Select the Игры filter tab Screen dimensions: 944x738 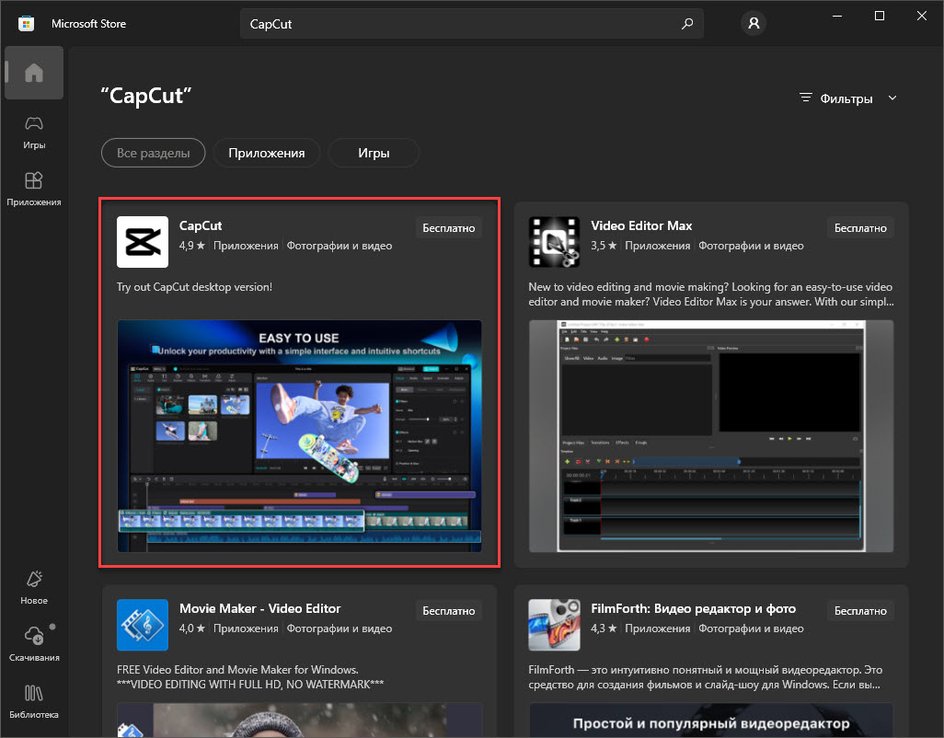pos(373,153)
